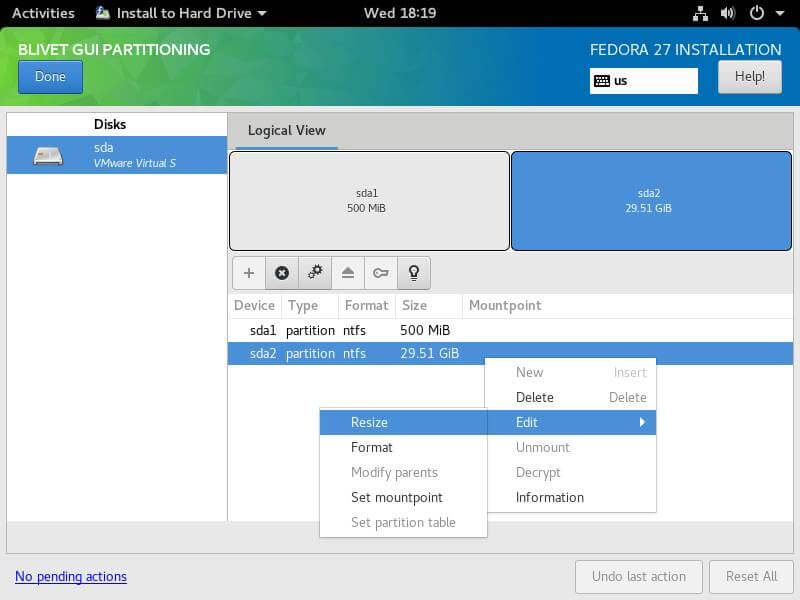
Task: Click the Type column header
Action: click(x=310, y=306)
